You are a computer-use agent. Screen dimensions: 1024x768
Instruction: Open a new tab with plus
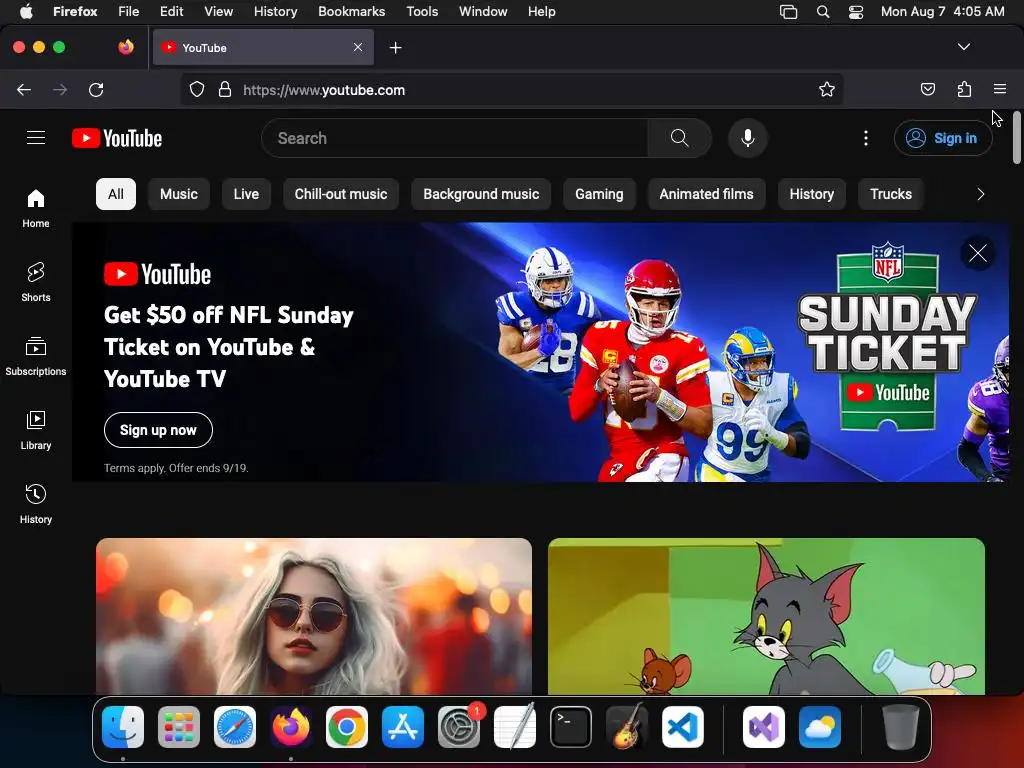pyautogui.click(x=395, y=48)
